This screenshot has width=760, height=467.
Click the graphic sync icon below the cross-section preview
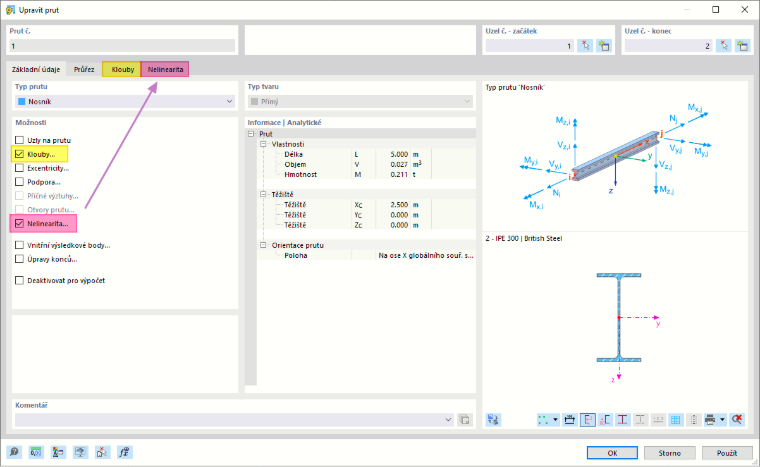click(493, 419)
